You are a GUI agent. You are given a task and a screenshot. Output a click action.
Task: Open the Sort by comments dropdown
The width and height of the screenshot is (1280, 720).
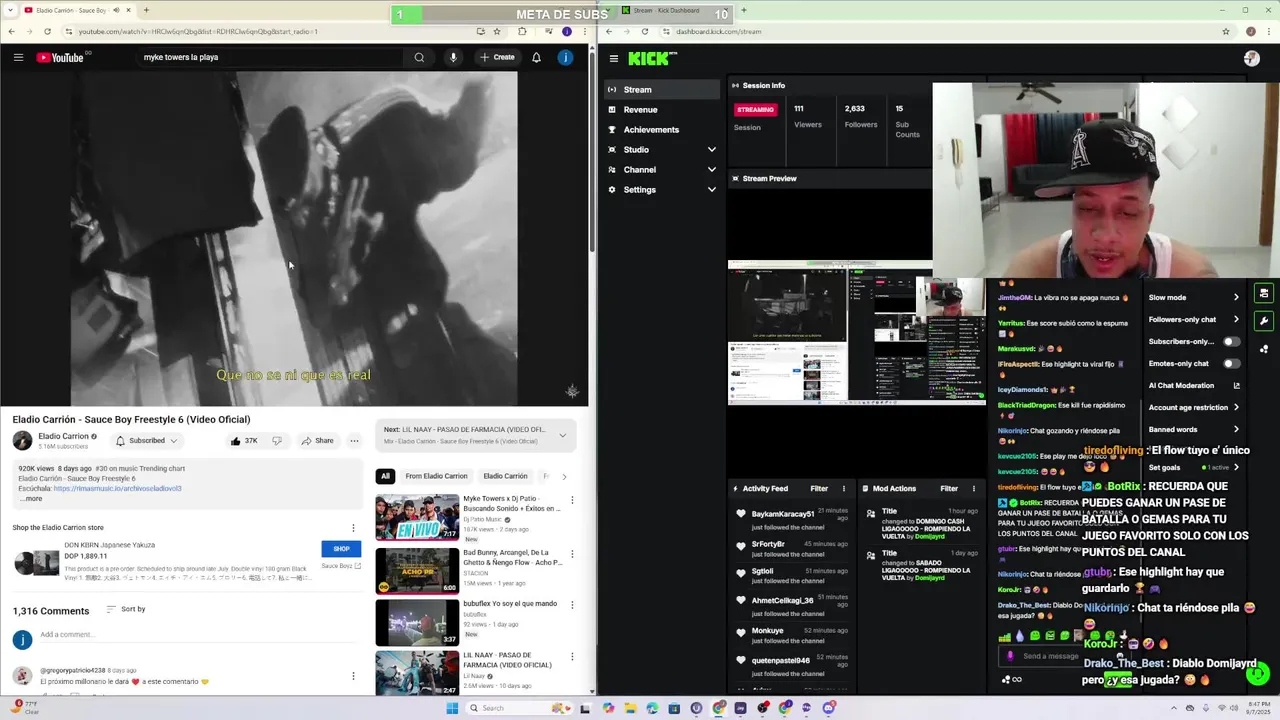[x=124, y=609]
